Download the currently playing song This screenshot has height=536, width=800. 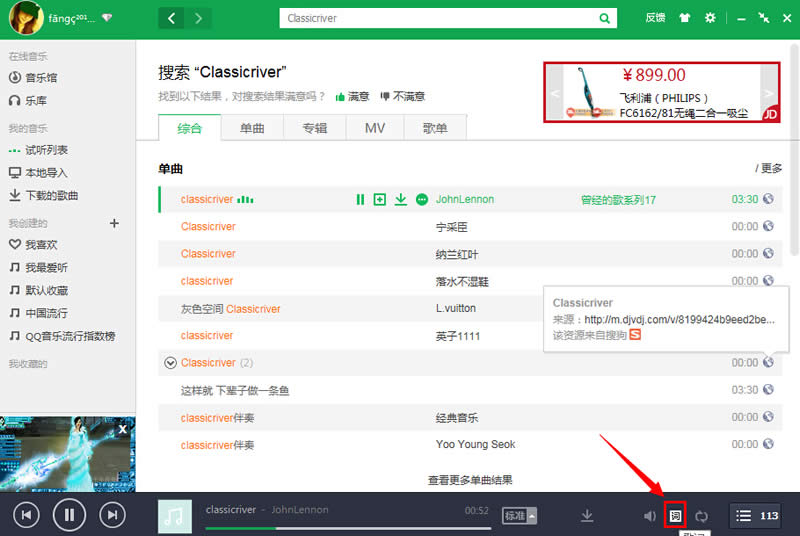point(587,516)
